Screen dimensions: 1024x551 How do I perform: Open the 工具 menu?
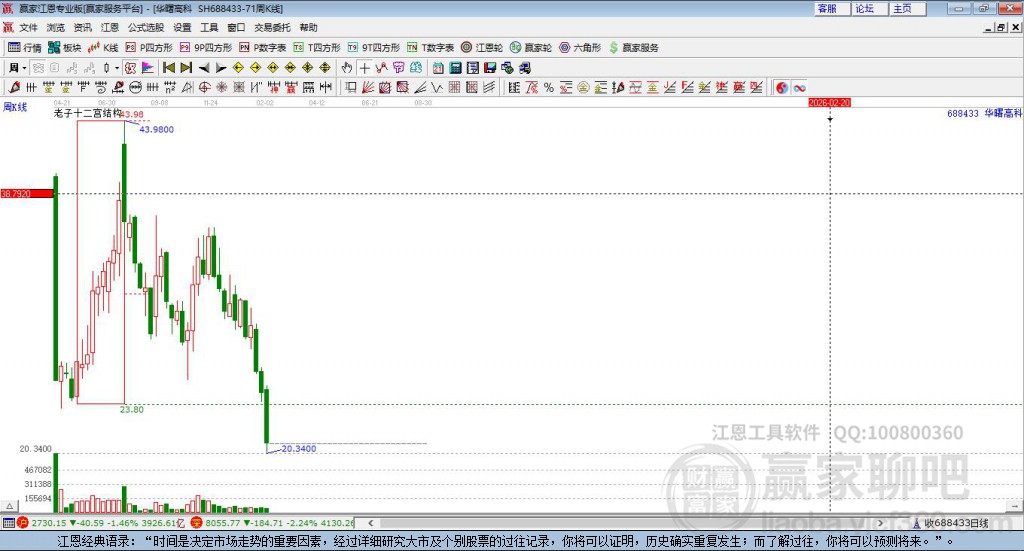(209, 27)
